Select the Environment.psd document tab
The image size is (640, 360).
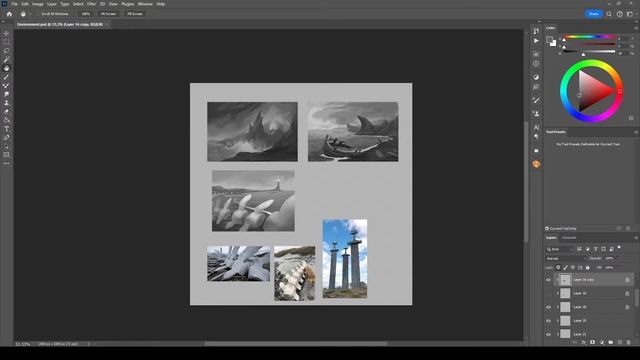coord(60,24)
